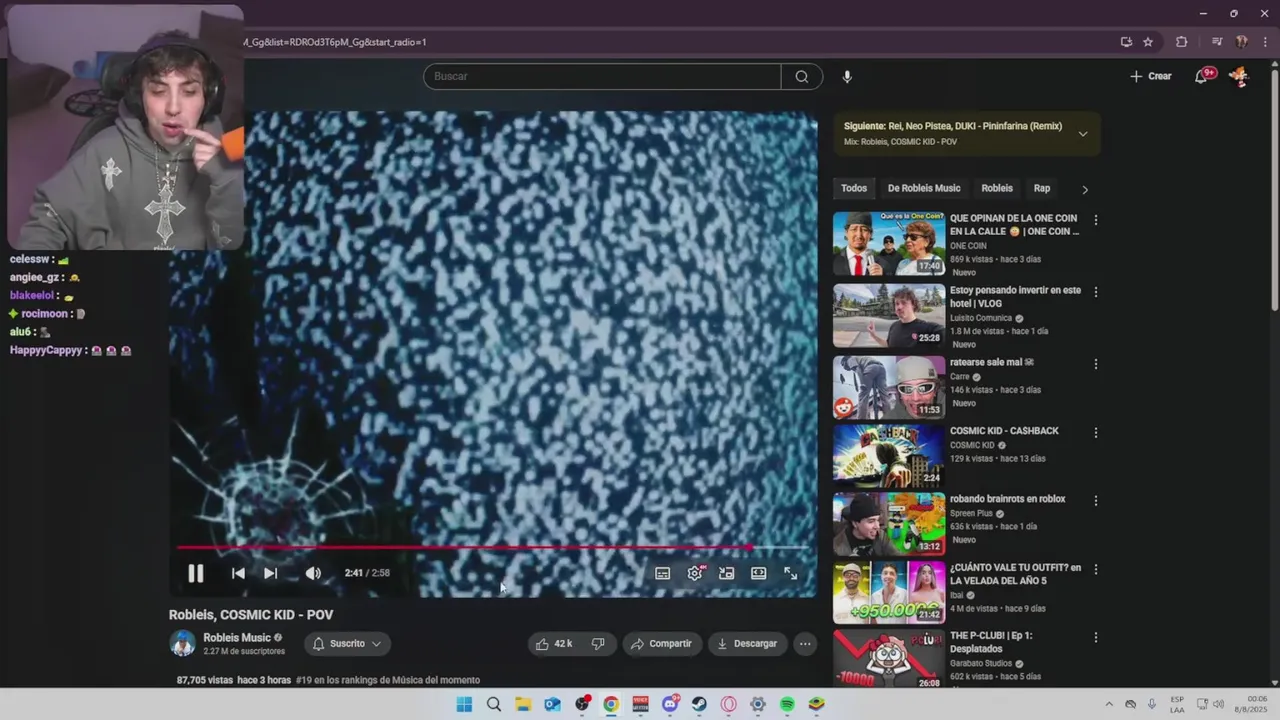1280x720 pixels.
Task: Open the Robleis Music channel name
Action: [x=237, y=638]
